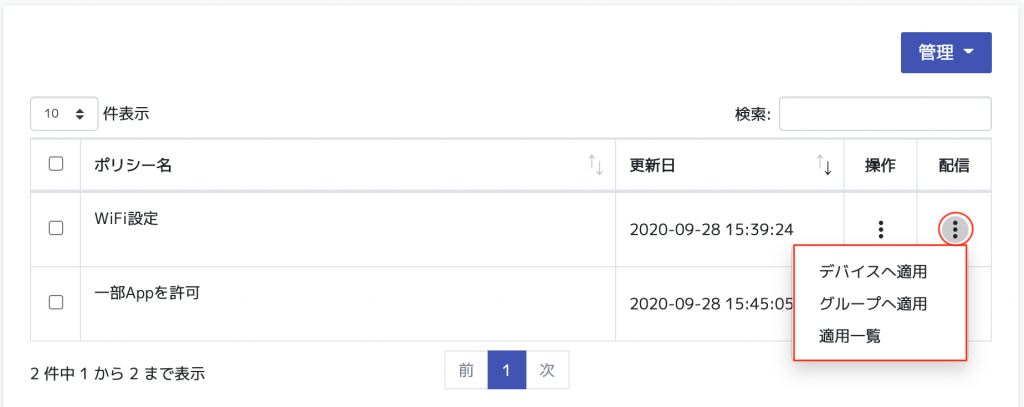
Task: Open the 10 件表示 page-size selector
Action: pyautogui.click(x=64, y=114)
